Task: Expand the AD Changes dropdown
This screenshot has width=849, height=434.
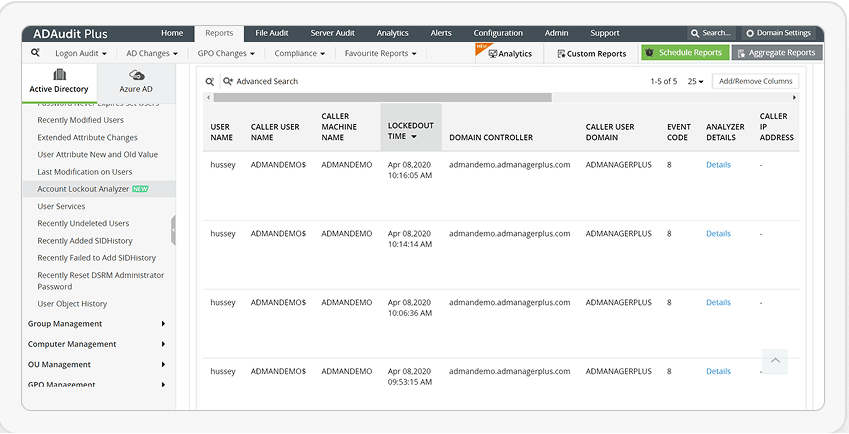Action: [152, 54]
